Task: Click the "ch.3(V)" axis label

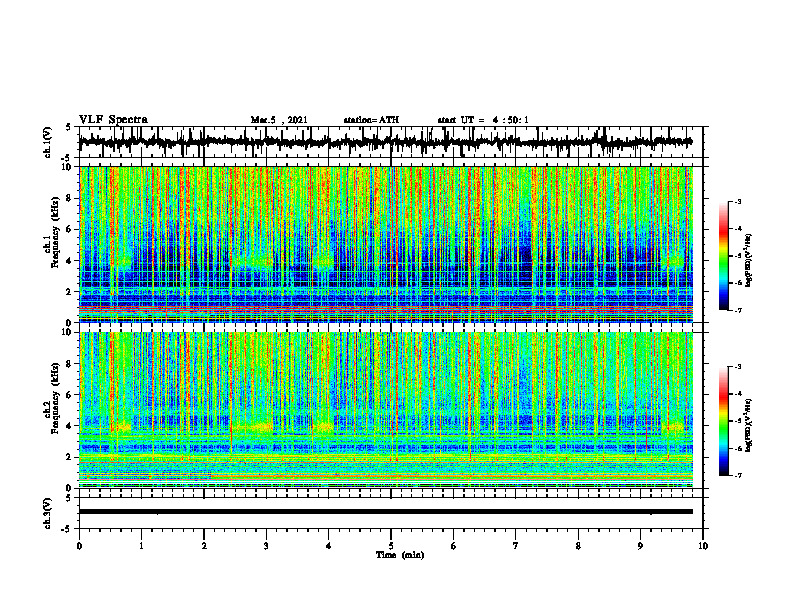Action: [48, 513]
